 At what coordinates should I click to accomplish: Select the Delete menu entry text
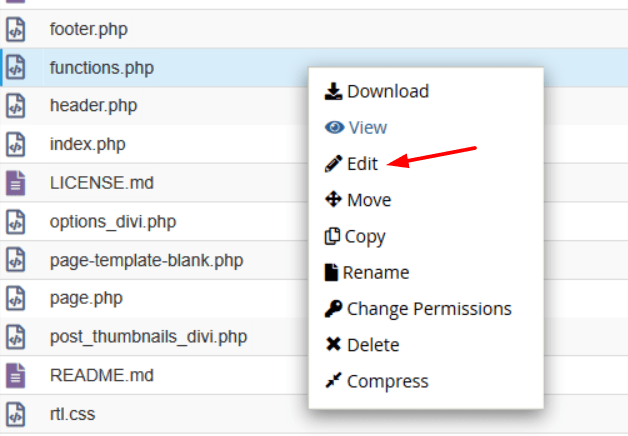(373, 345)
